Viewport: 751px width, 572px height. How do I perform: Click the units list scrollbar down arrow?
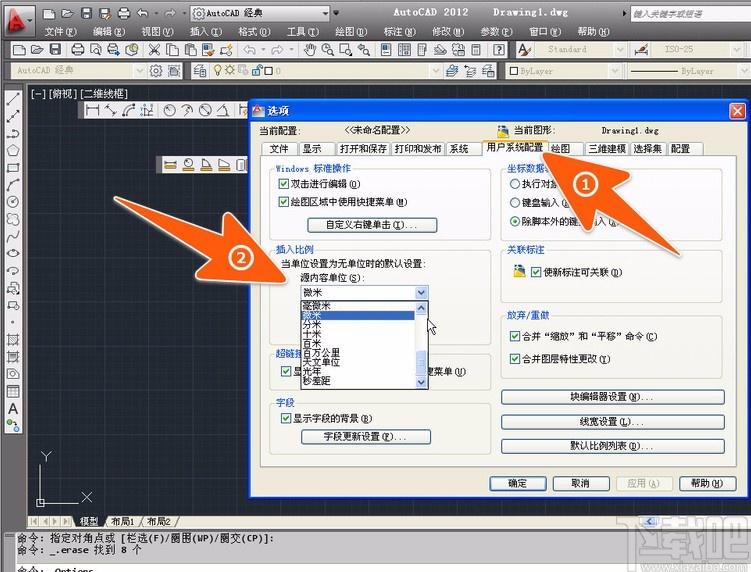[421, 381]
